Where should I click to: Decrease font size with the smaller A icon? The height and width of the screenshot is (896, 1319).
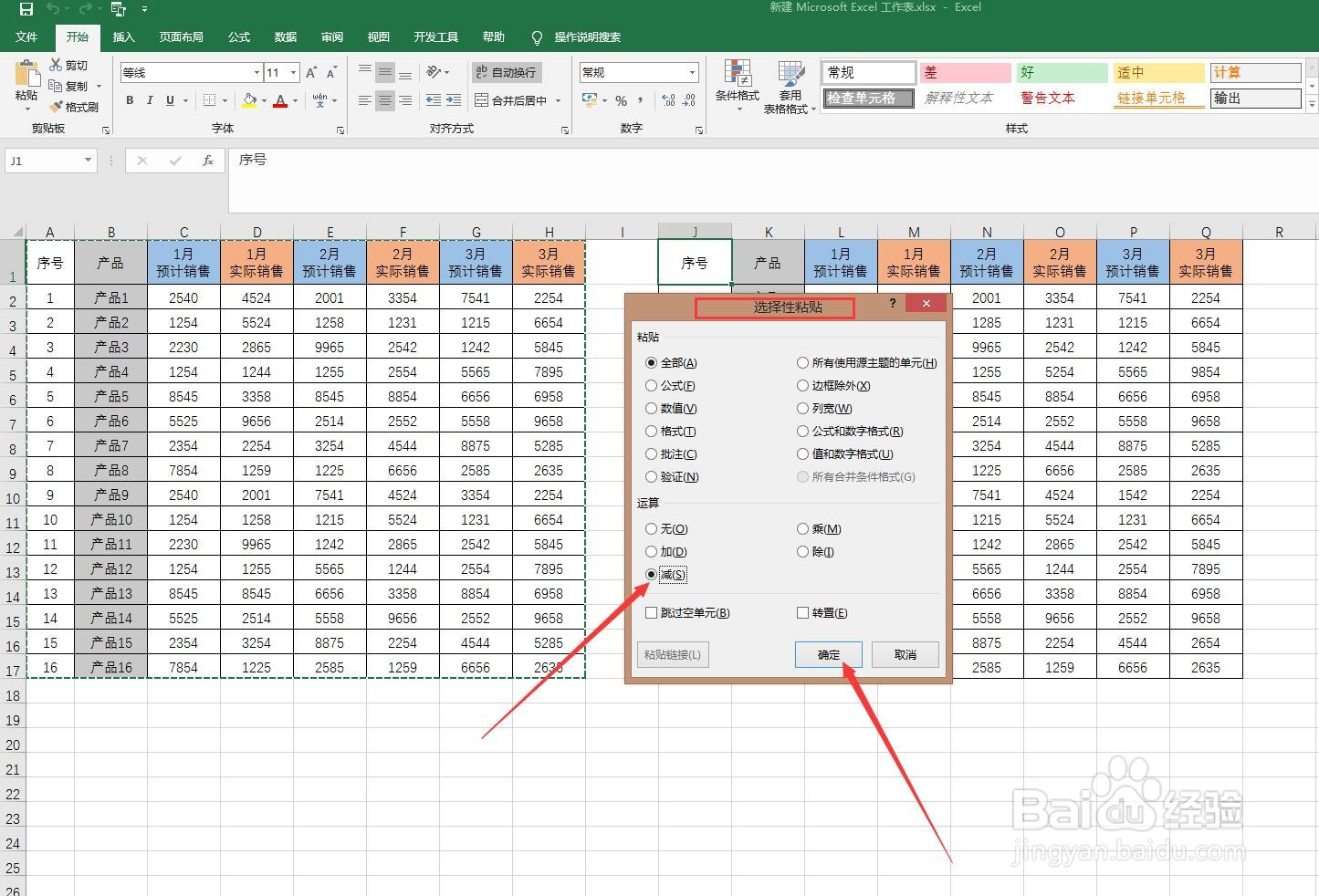[x=331, y=72]
